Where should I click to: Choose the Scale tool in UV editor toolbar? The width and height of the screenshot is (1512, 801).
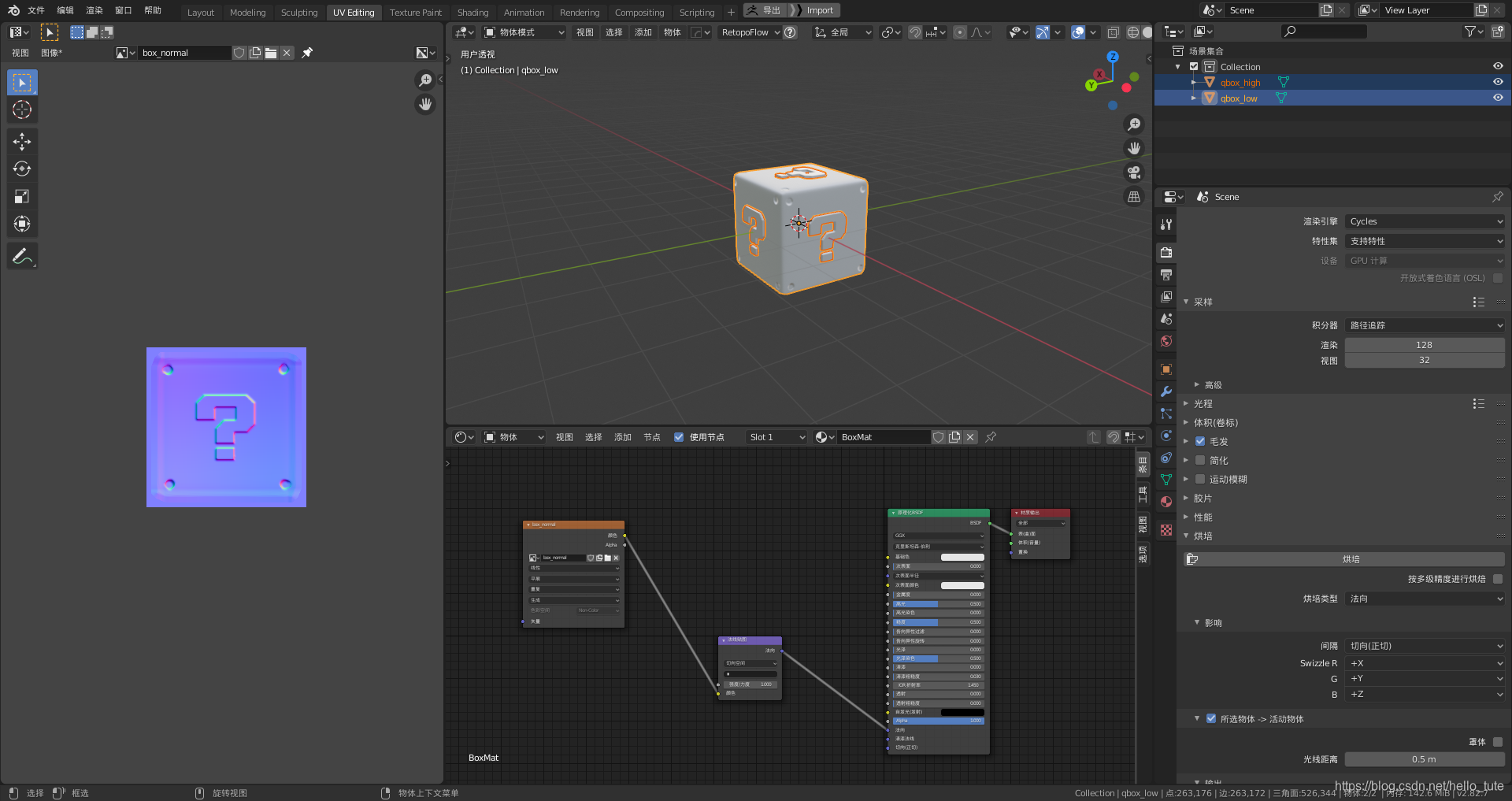pos(22,197)
